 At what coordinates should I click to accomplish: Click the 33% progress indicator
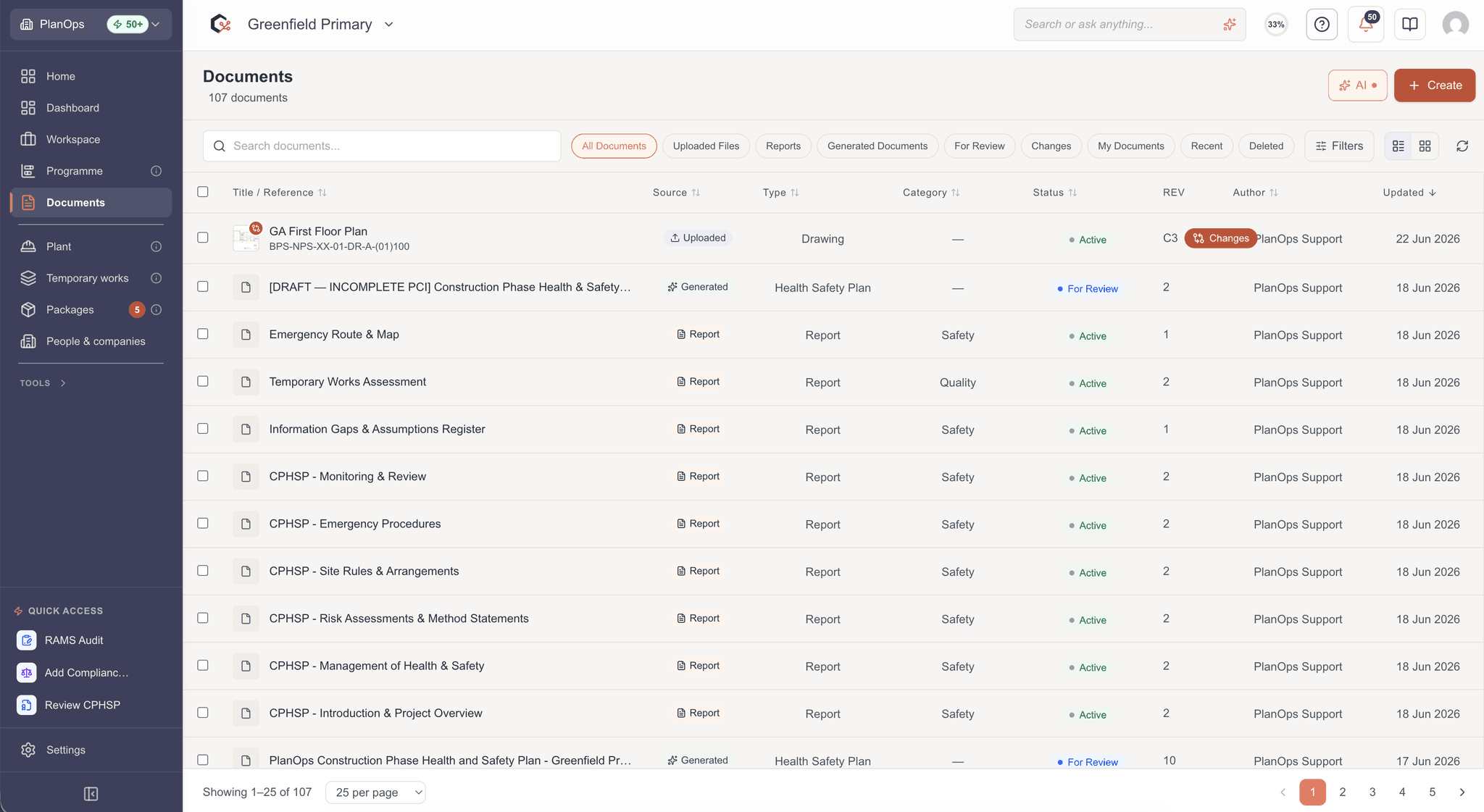(1276, 25)
